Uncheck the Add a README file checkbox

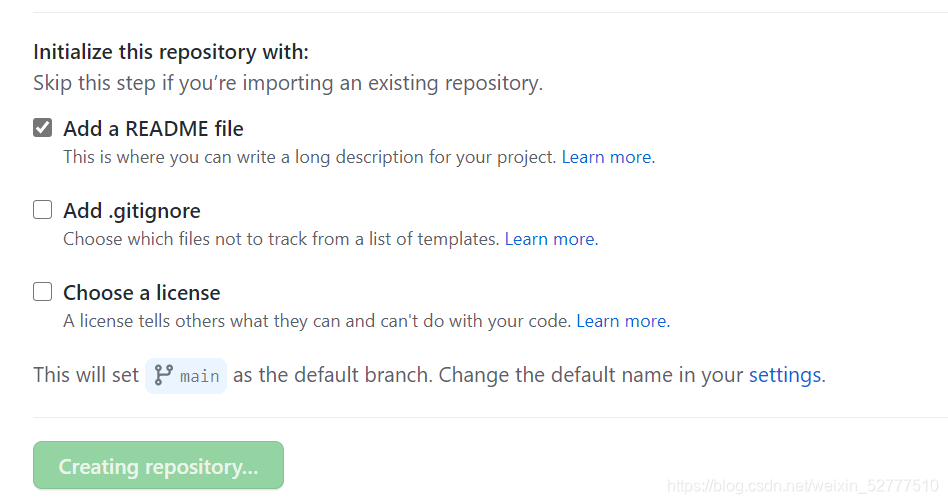(42, 128)
